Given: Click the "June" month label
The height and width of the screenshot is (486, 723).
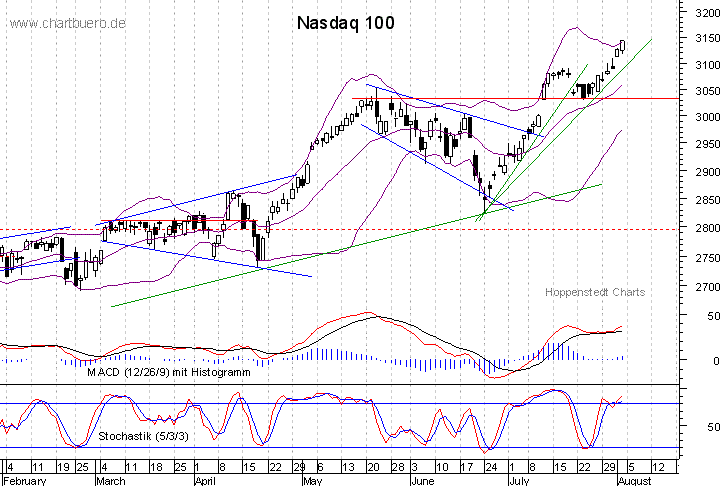Looking at the screenshot, I should click(422, 481).
